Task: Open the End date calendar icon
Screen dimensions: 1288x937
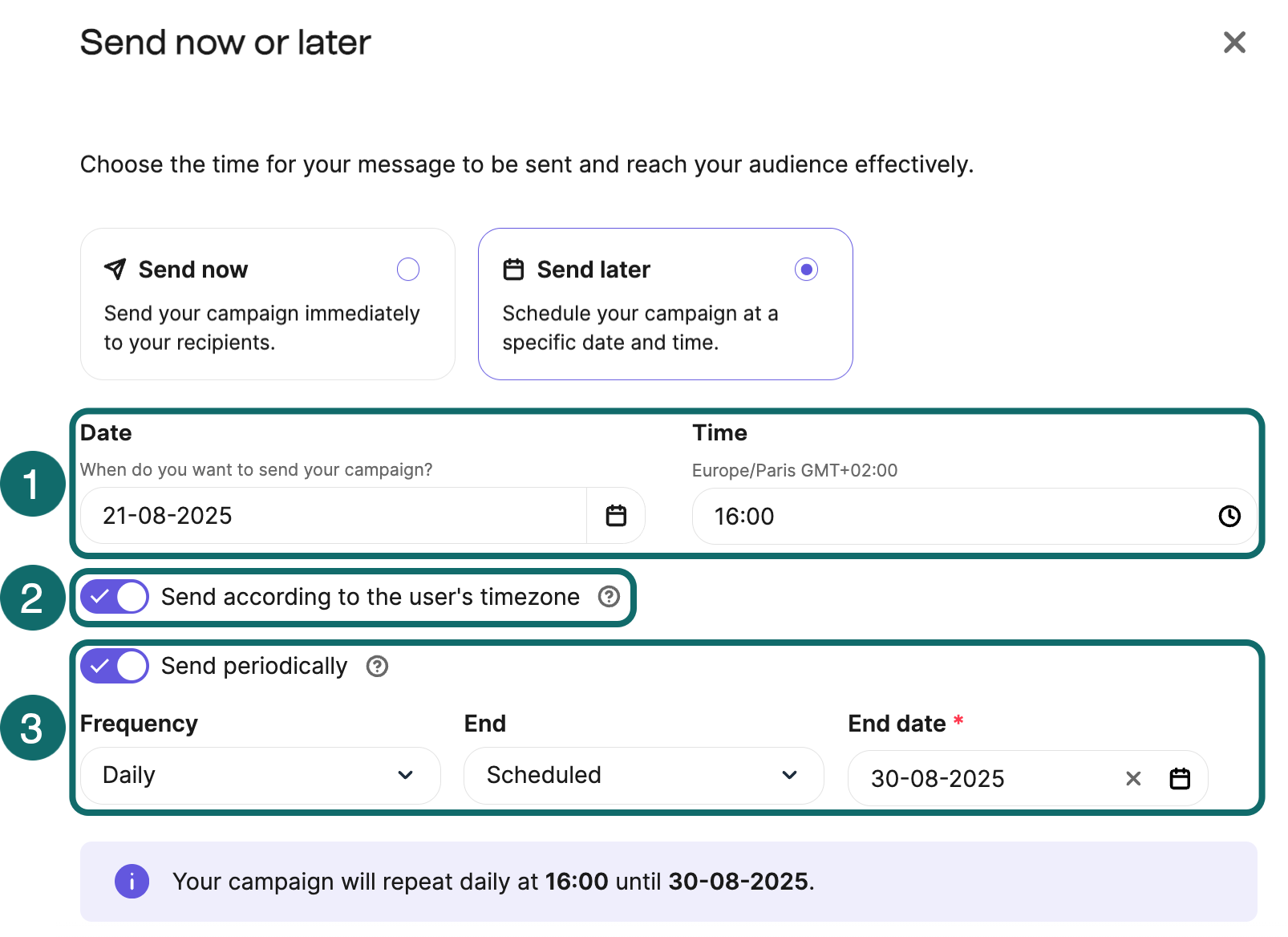Action: pyautogui.click(x=1179, y=778)
